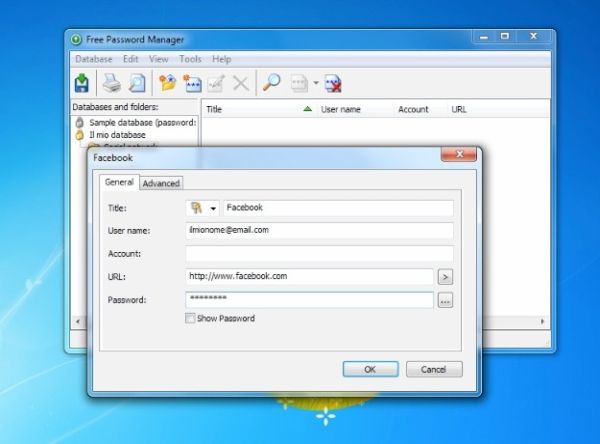The height and width of the screenshot is (444, 600).
Task: Click the copy password toolbar icon
Action: 299,83
